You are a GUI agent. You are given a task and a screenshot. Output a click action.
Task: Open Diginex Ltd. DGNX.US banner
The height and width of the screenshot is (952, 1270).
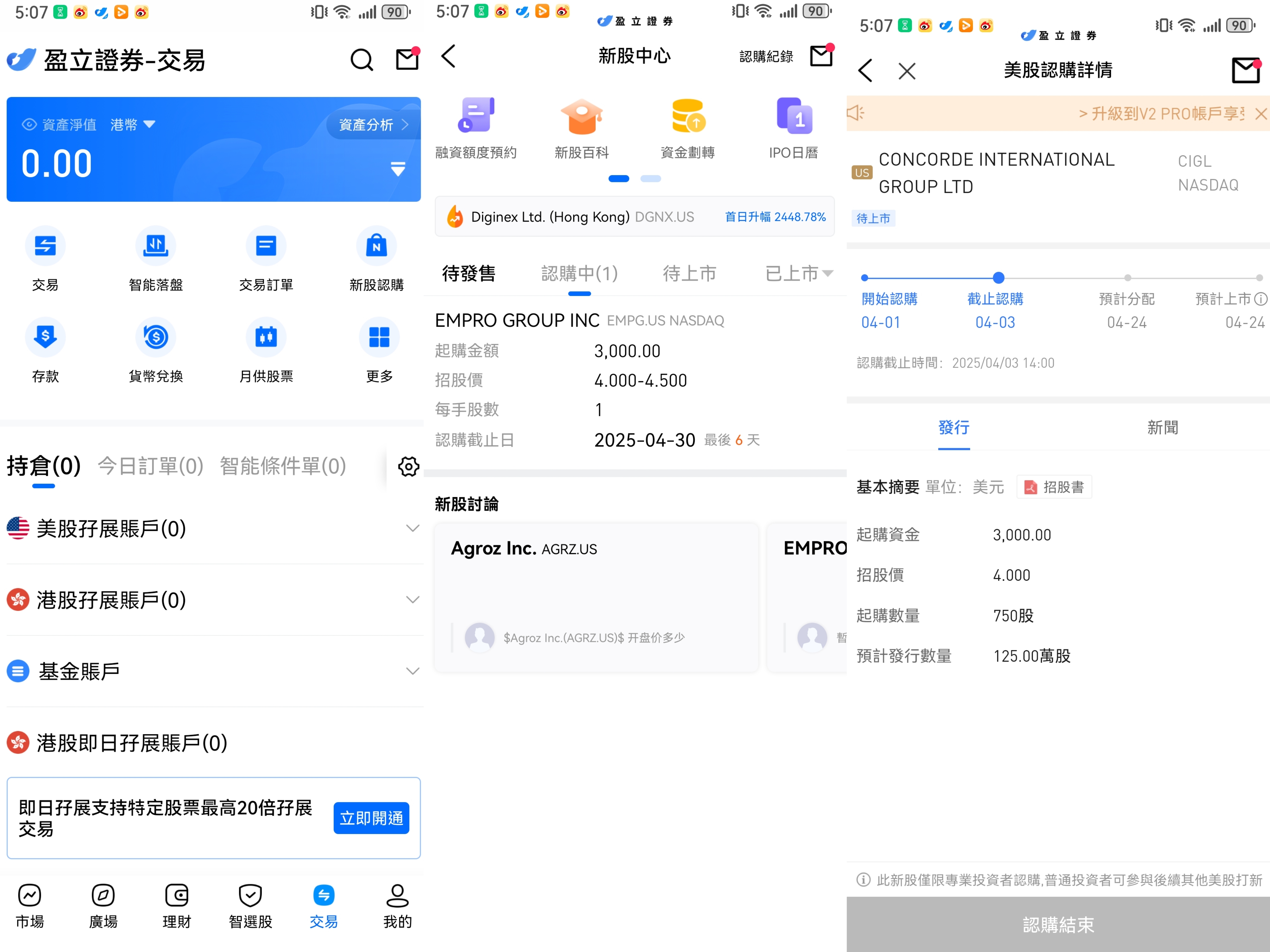(x=634, y=217)
